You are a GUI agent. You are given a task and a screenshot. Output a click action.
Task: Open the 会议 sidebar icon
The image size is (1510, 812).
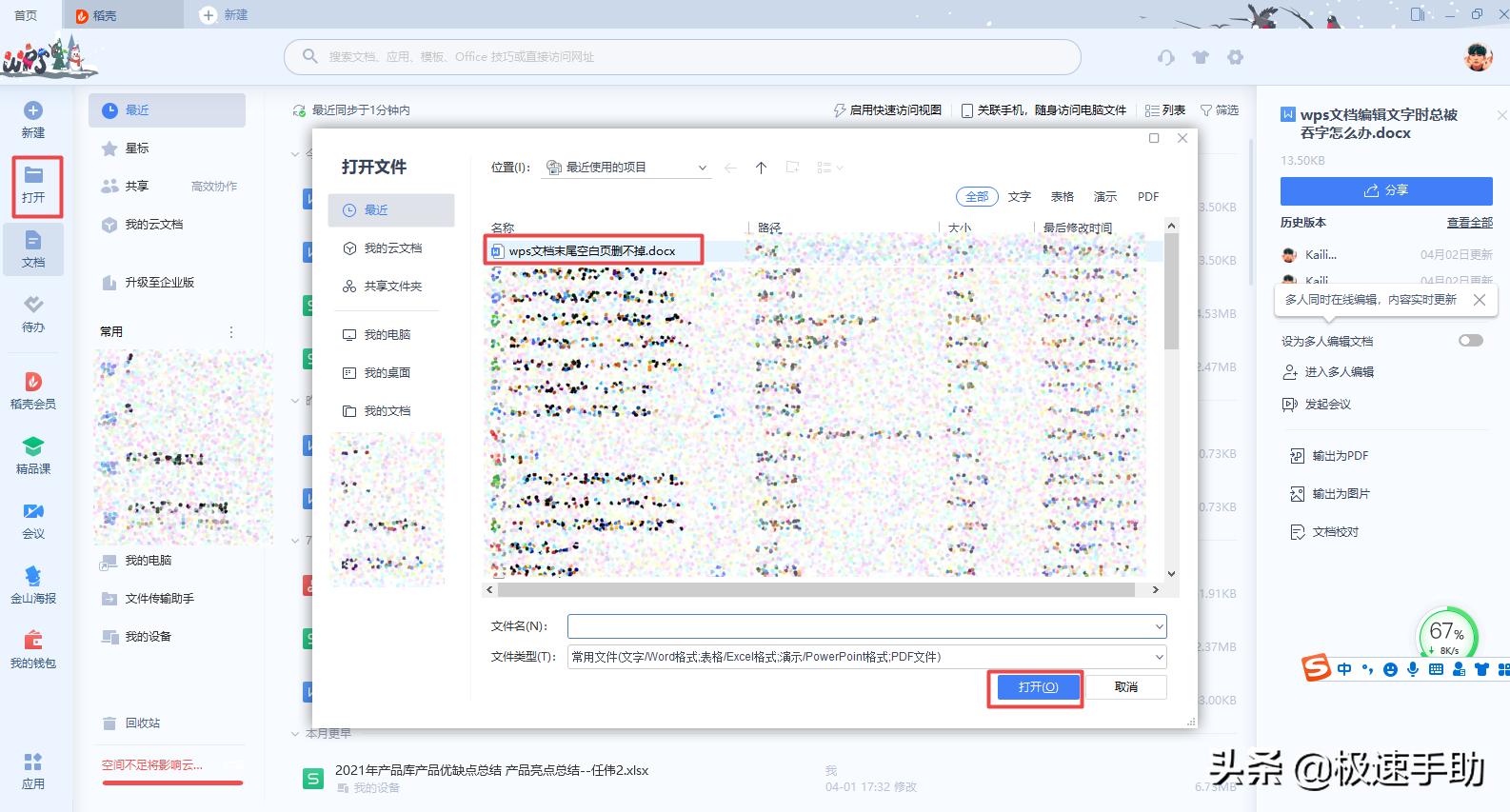click(33, 521)
